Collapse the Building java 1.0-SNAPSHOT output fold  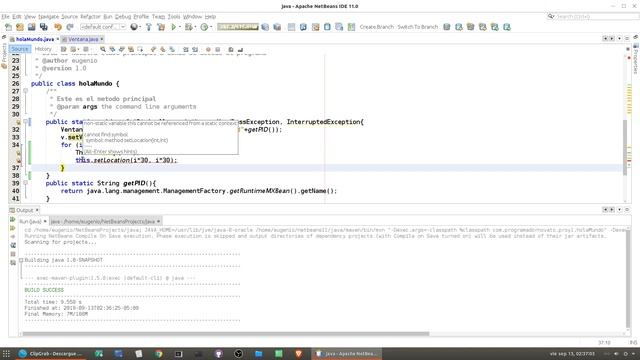coord(21,260)
